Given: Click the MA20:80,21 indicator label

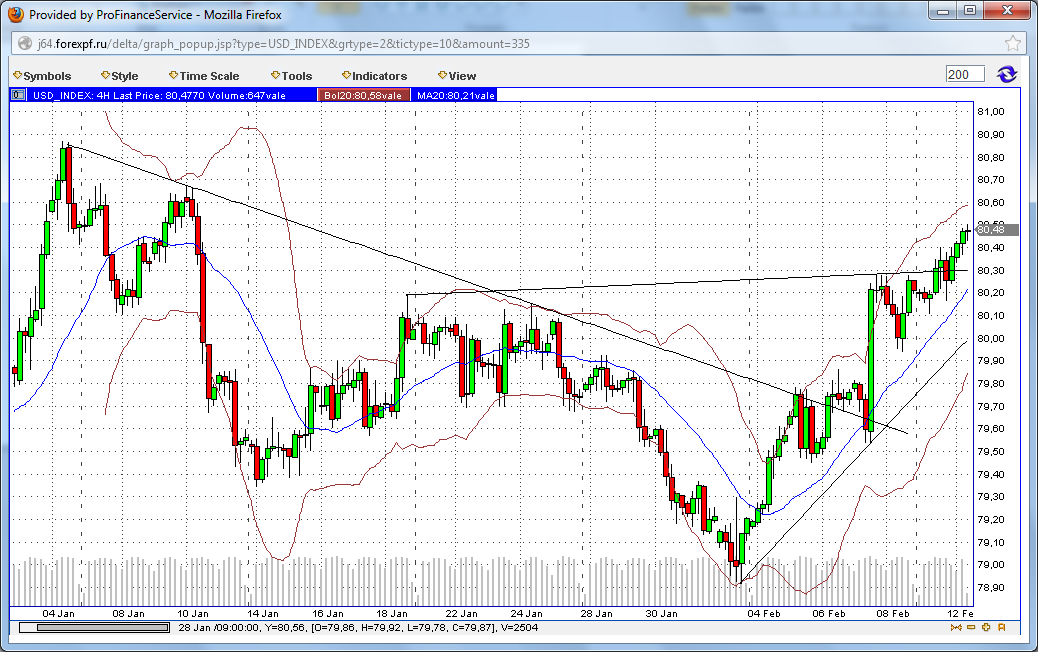Looking at the screenshot, I should (x=455, y=95).
